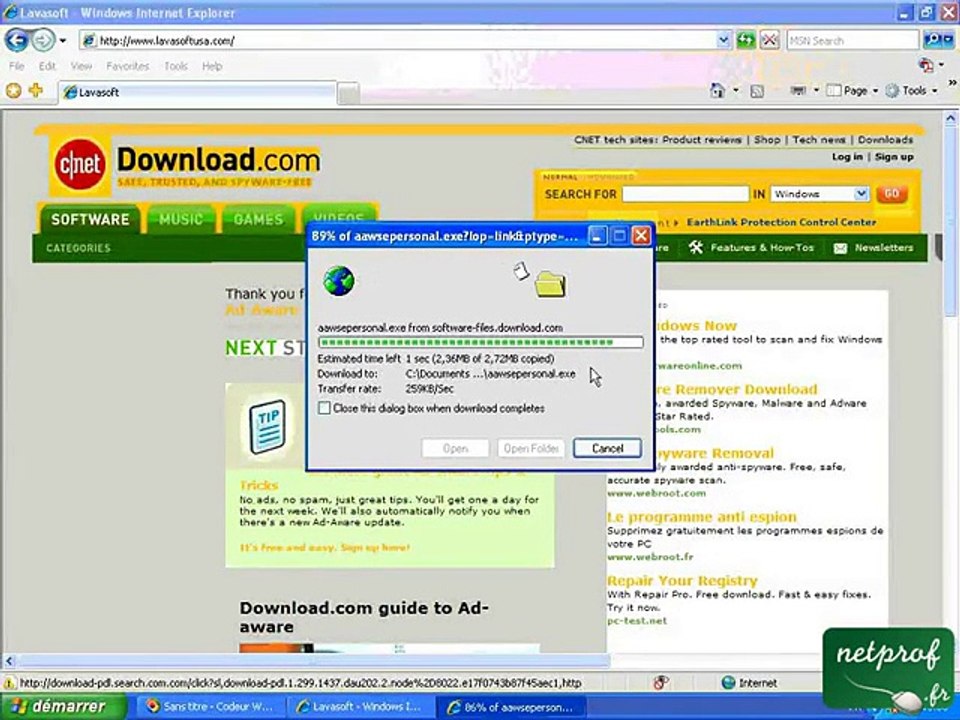Viewport: 960px width, 720px height.
Task: Click the Features & How-Tos tools icon
Action: pyautogui.click(x=695, y=248)
